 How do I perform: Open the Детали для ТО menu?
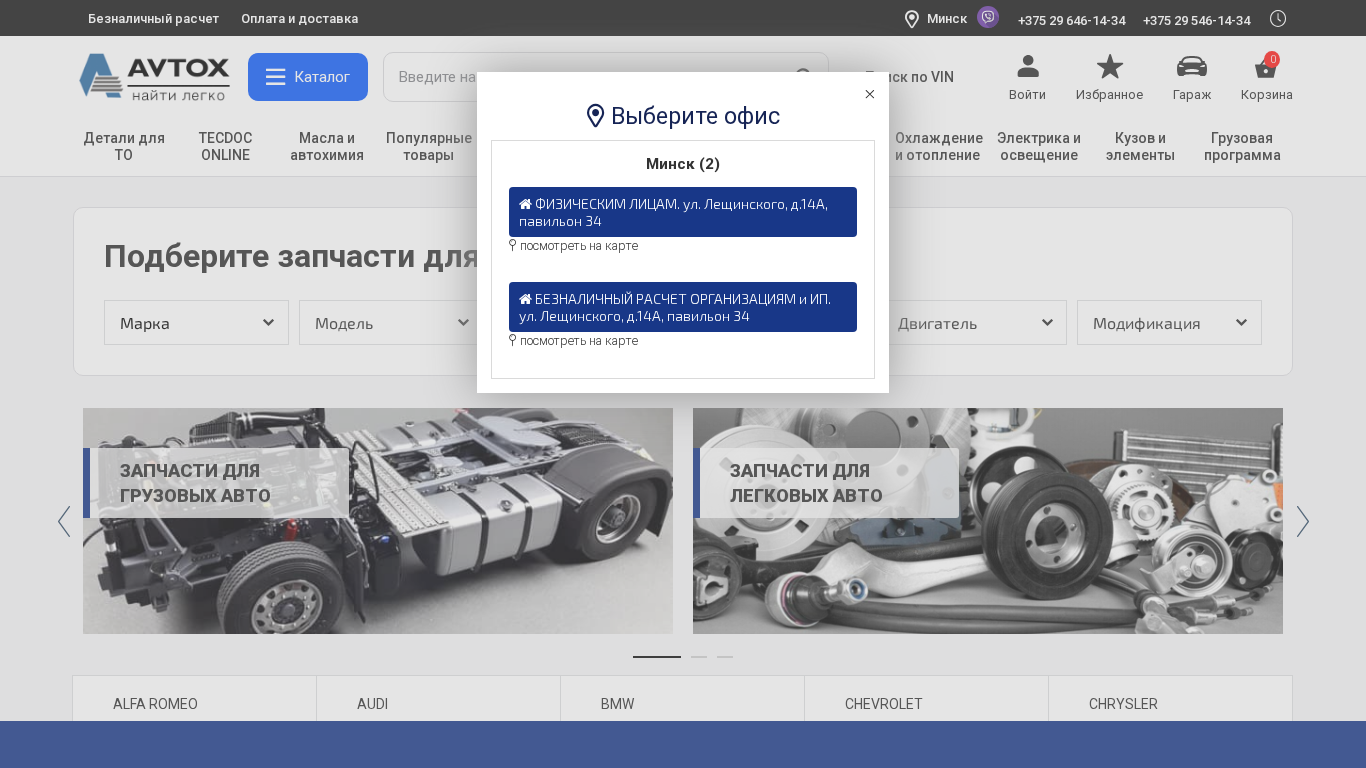(x=124, y=146)
